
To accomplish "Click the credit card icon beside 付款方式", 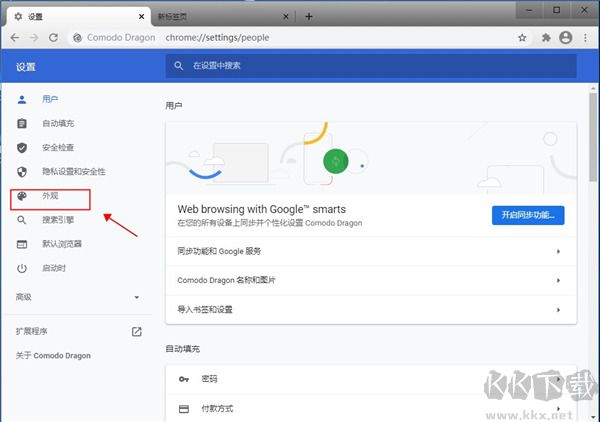I will click(x=184, y=409).
